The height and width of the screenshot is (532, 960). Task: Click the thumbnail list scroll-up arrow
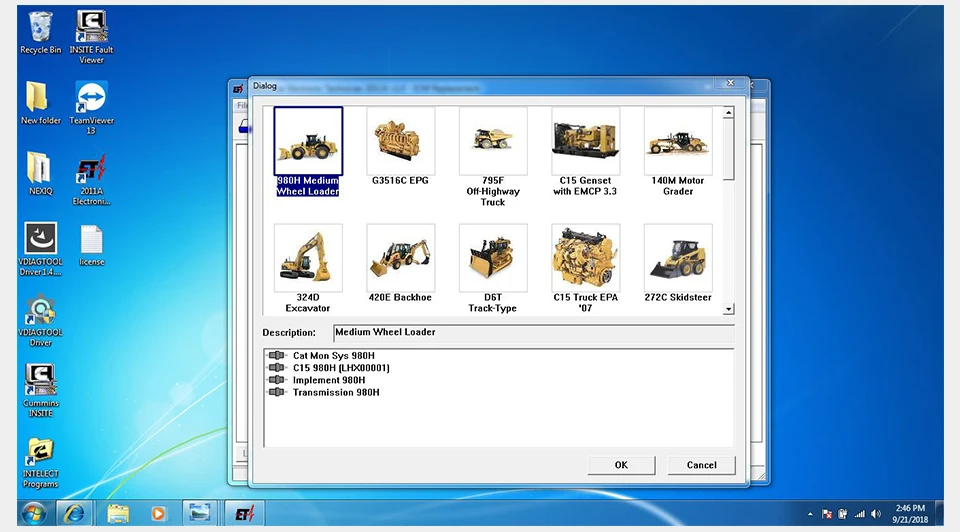(x=729, y=113)
